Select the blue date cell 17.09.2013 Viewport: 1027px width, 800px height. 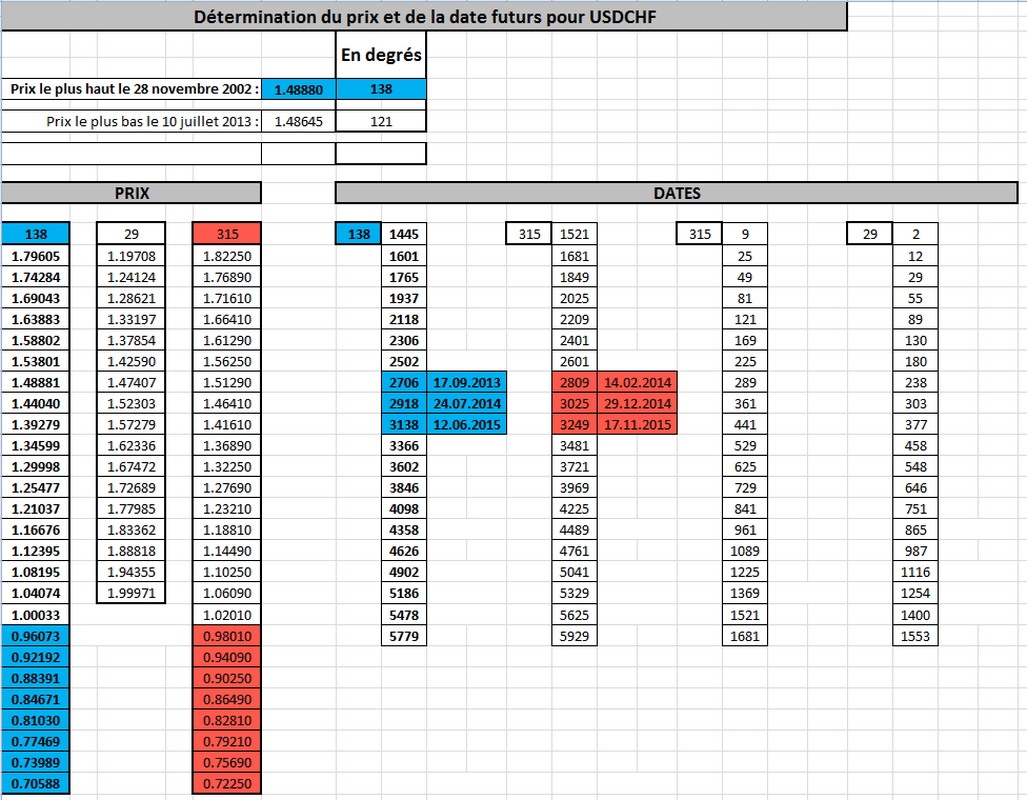pyautogui.click(x=467, y=382)
